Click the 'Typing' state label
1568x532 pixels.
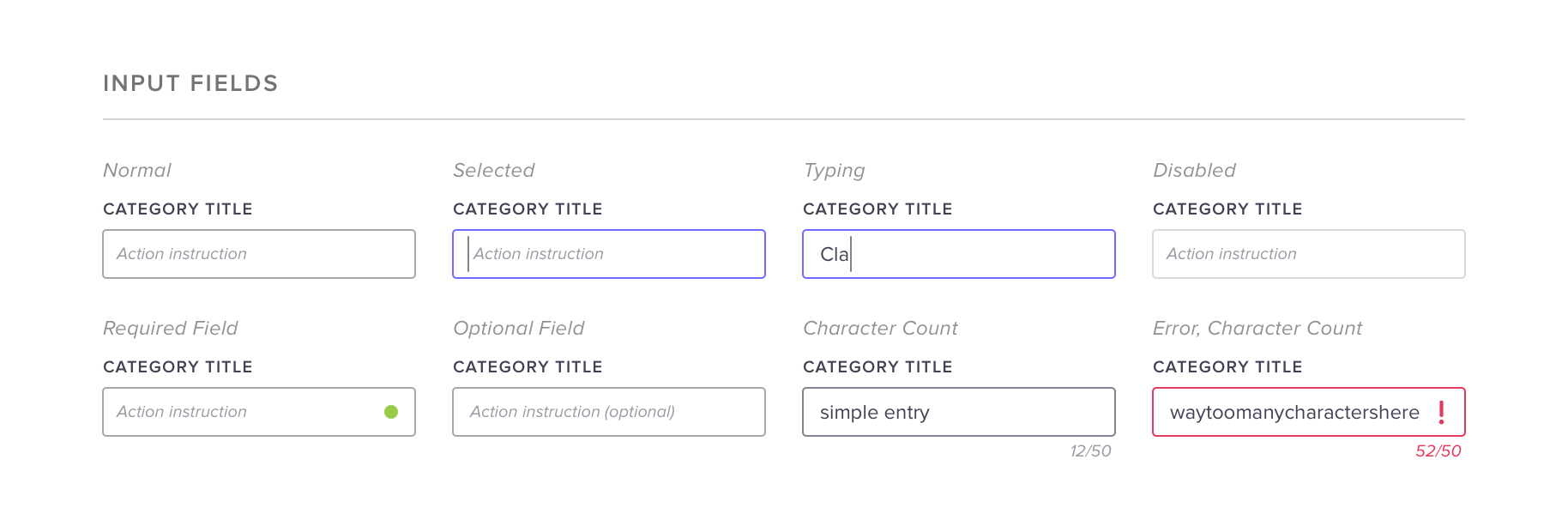click(x=834, y=170)
